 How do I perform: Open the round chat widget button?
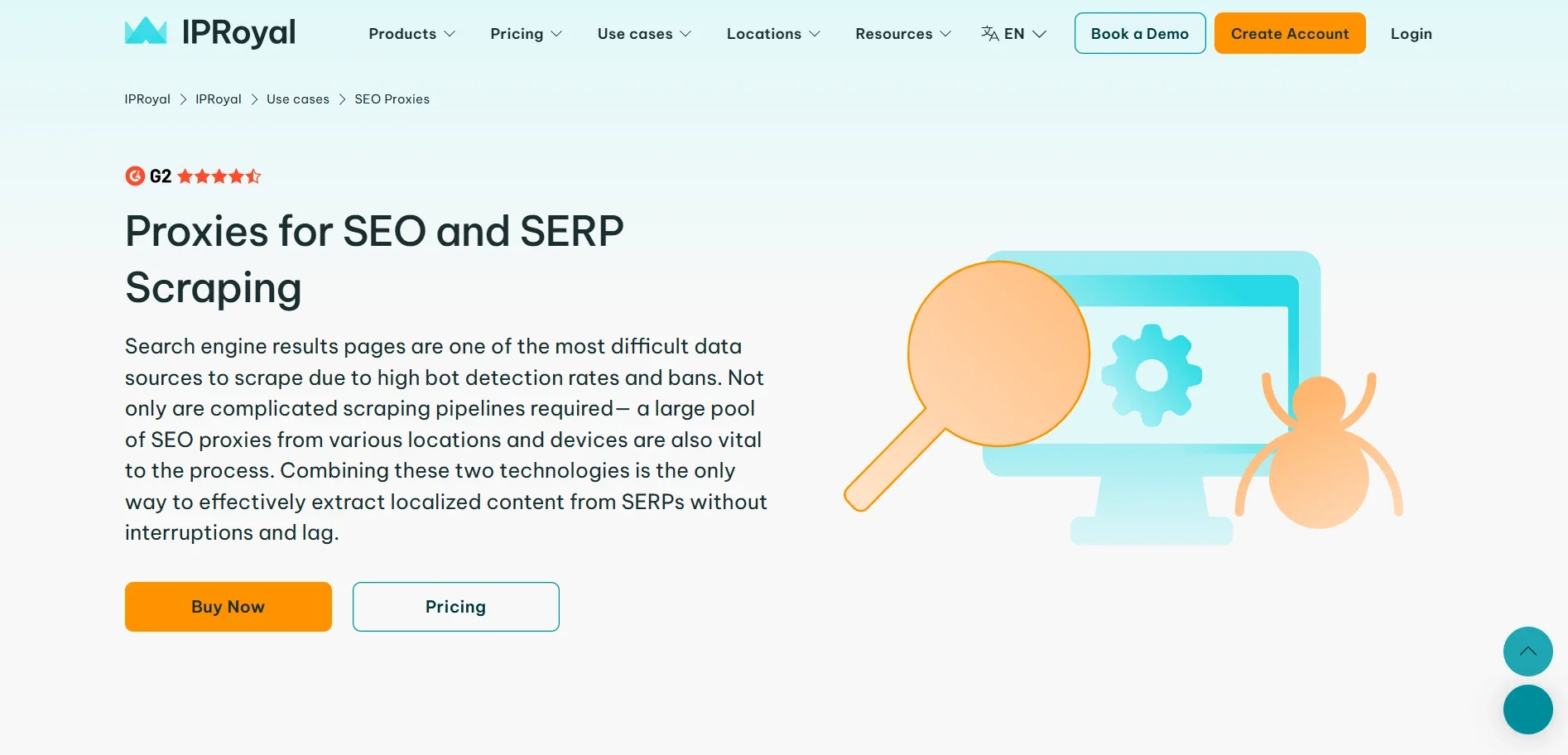[1528, 709]
